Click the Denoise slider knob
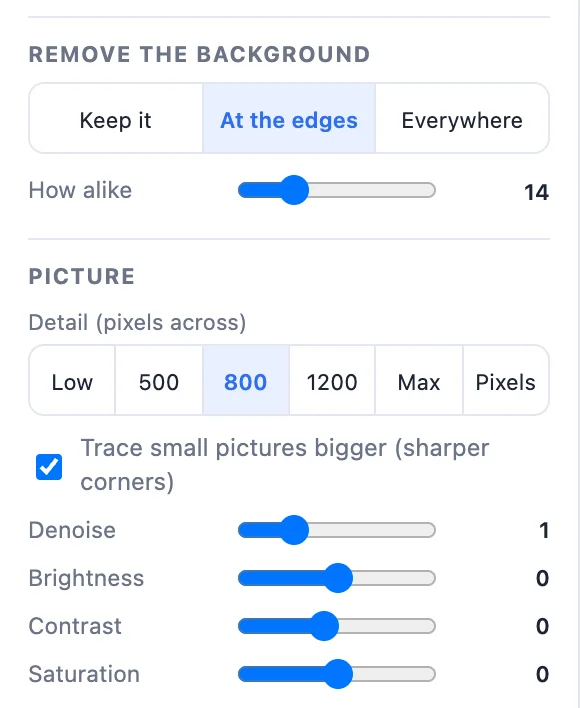The height and width of the screenshot is (708, 580). (294, 530)
